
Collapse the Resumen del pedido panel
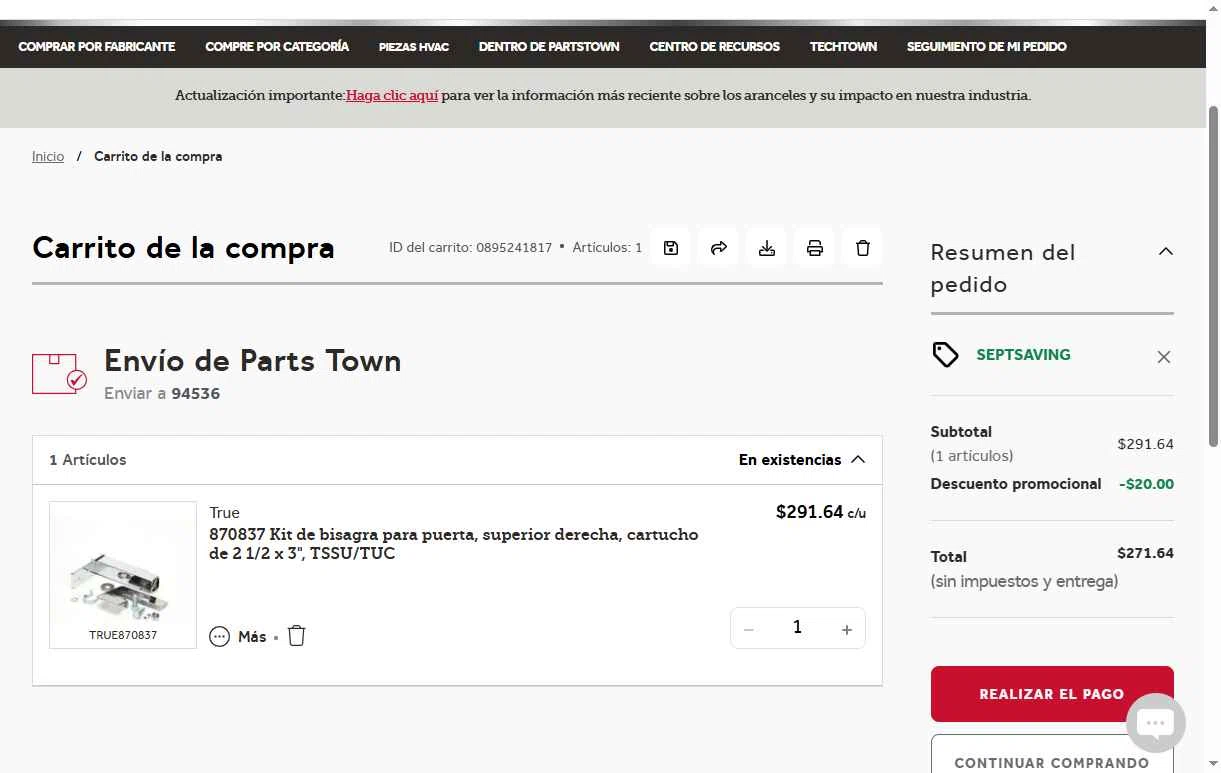click(1165, 251)
